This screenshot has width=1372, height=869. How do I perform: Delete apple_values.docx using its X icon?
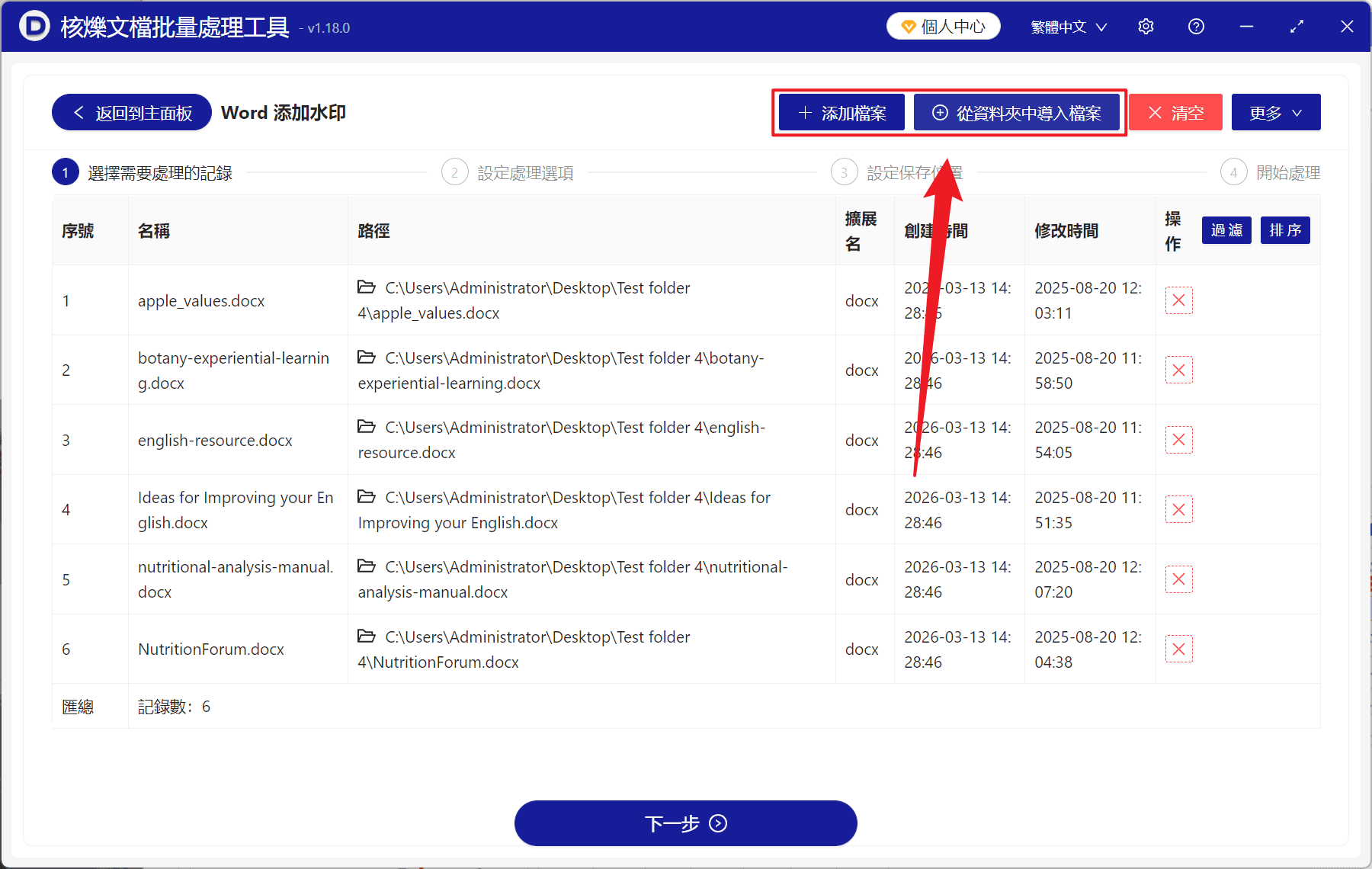tap(1178, 300)
